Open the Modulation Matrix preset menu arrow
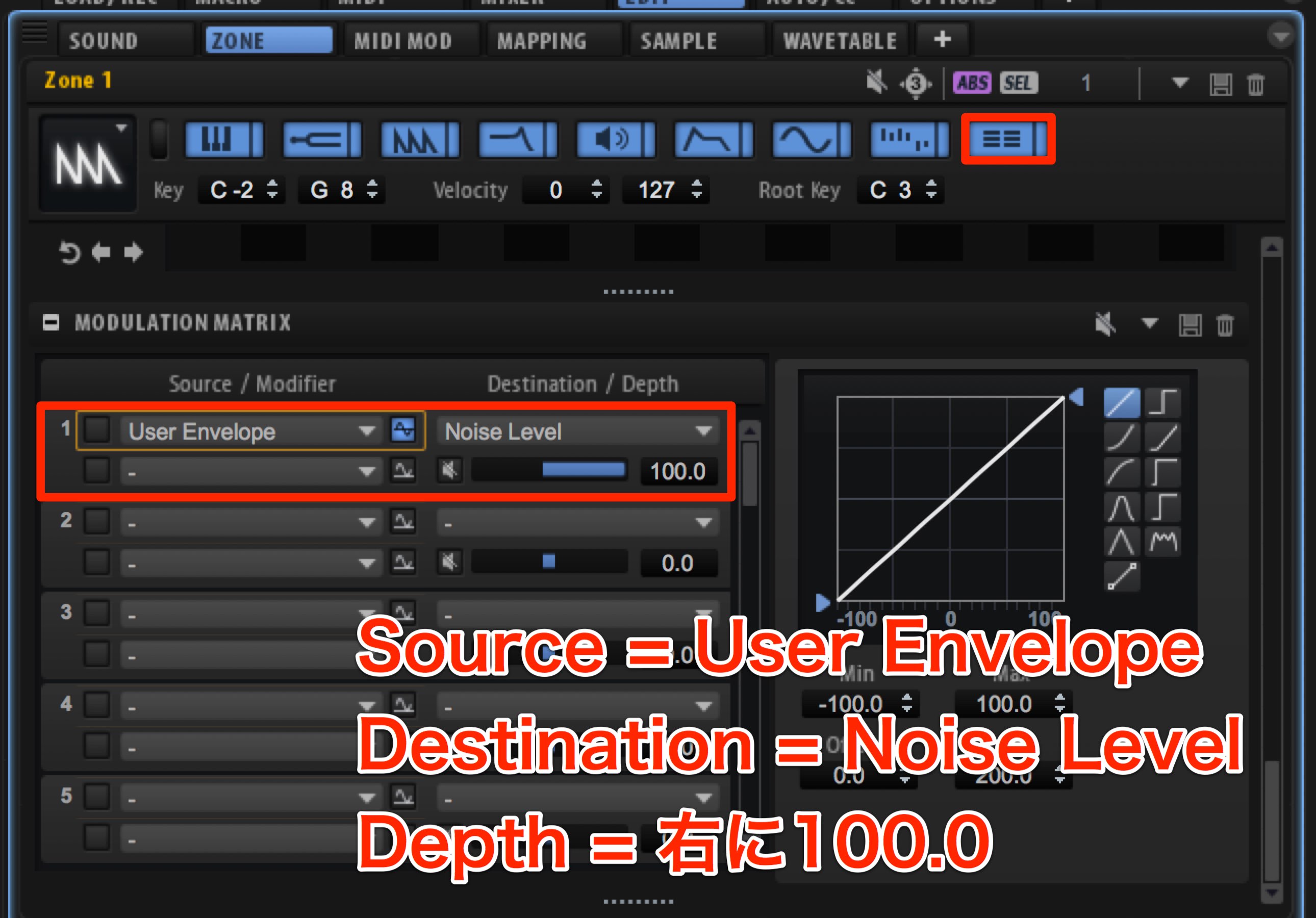This screenshot has width=1316, height=918. (1149, 323)
